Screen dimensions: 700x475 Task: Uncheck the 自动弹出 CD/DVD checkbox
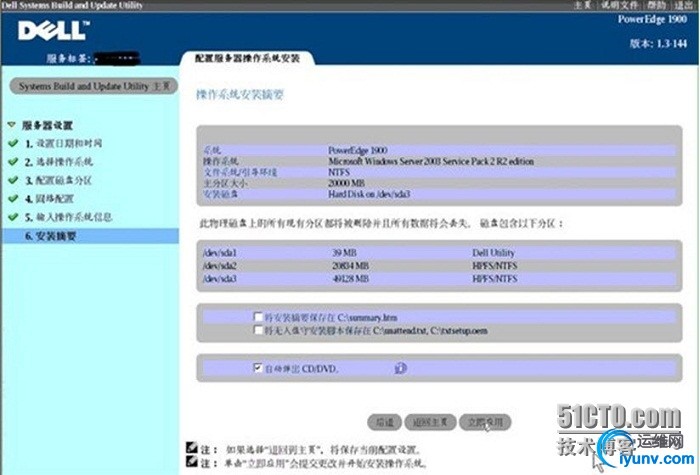click(258, 367)
